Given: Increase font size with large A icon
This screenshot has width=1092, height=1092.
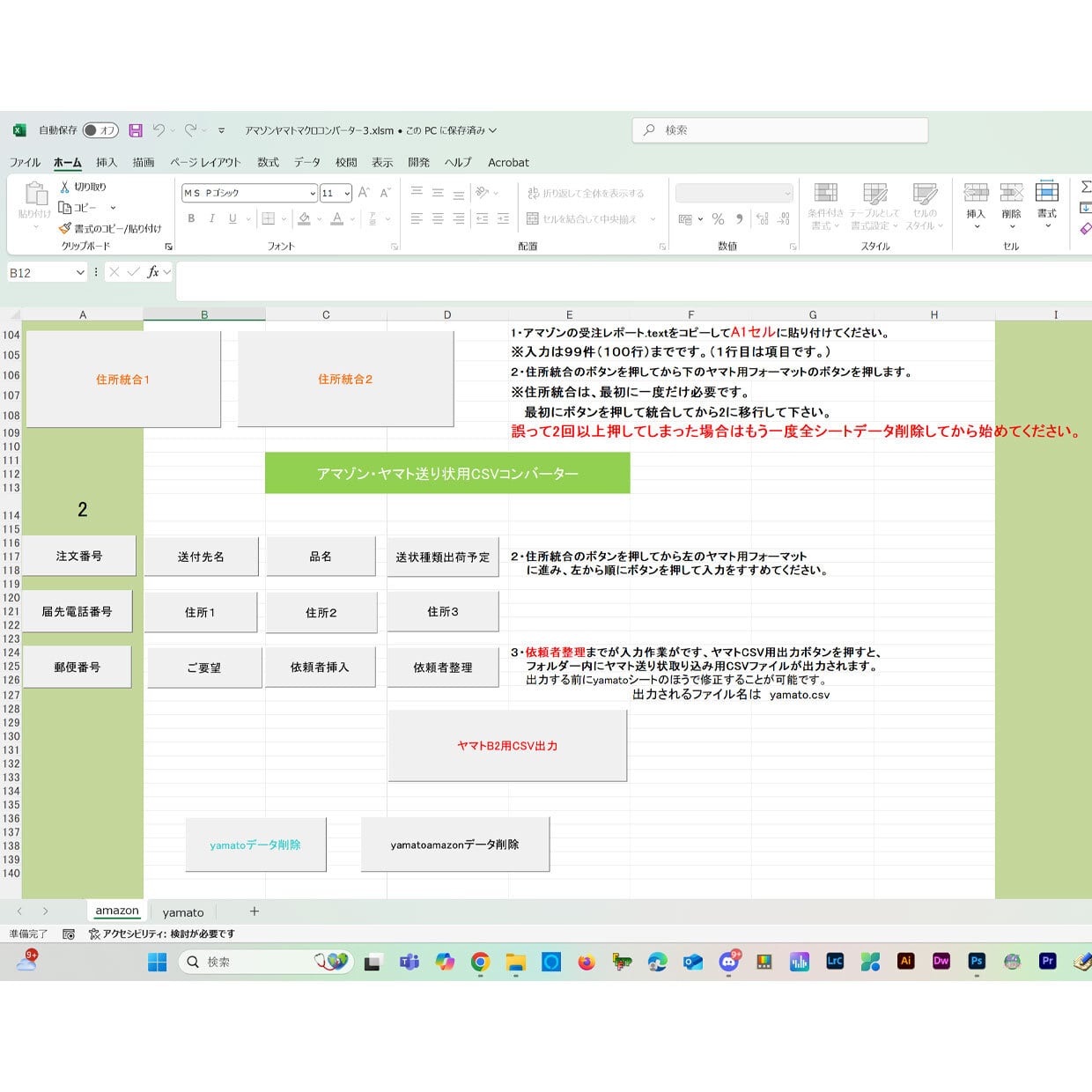Looking at the screenshot, I should (x=364, y=193).
